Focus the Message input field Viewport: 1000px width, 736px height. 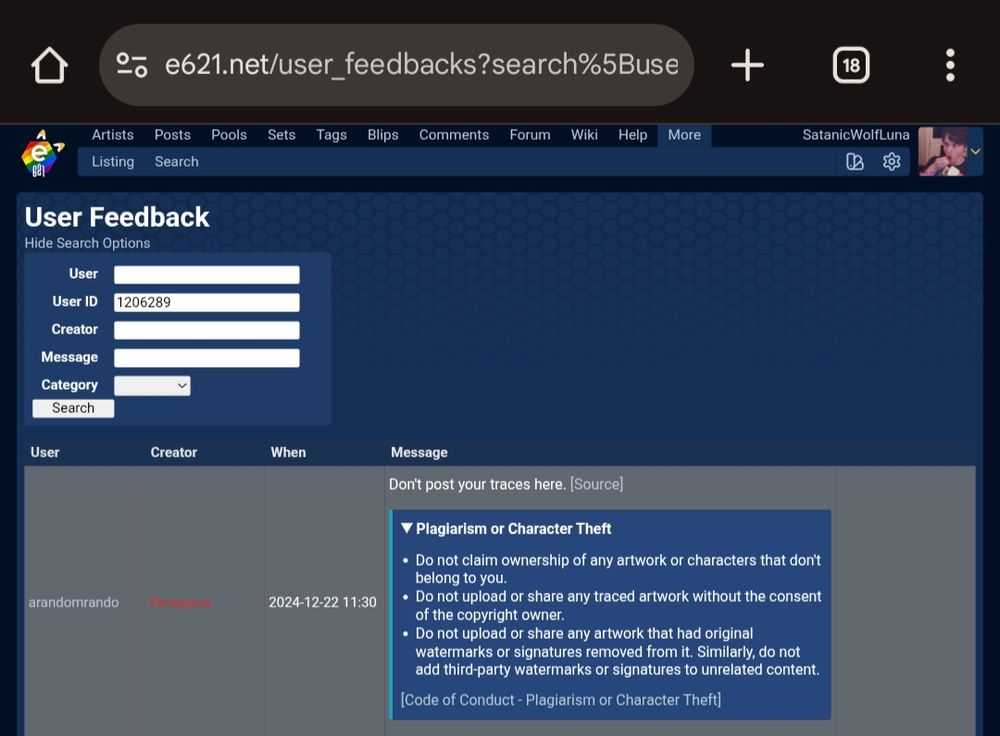(x=207, y=358)
